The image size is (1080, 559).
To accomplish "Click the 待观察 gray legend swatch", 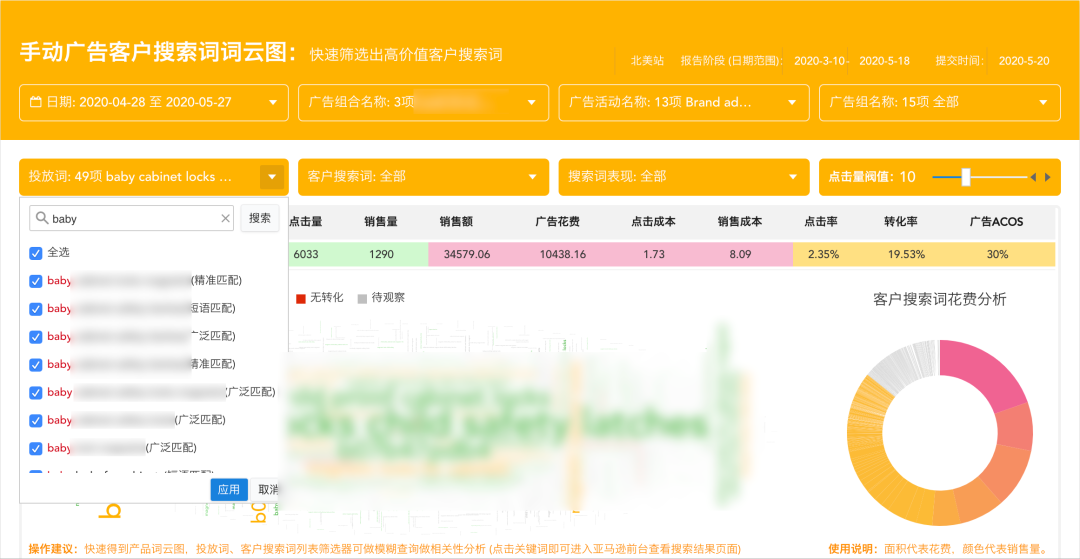I will [362, 299].
